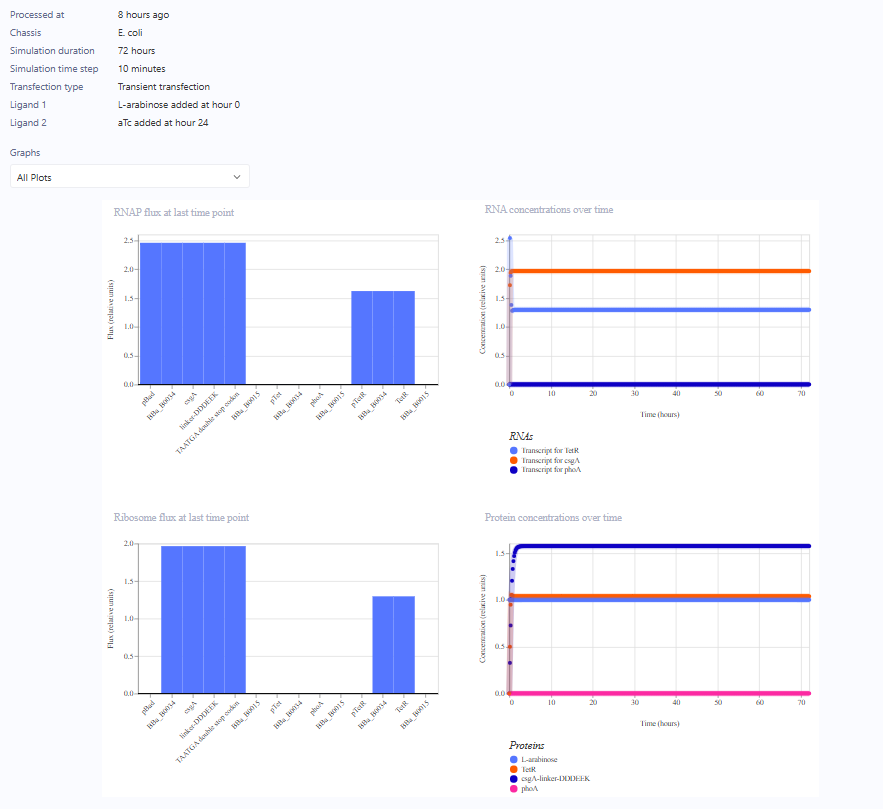
Task: Click the csgA bar in Ribosome flux chart
Action: [193, 620]
